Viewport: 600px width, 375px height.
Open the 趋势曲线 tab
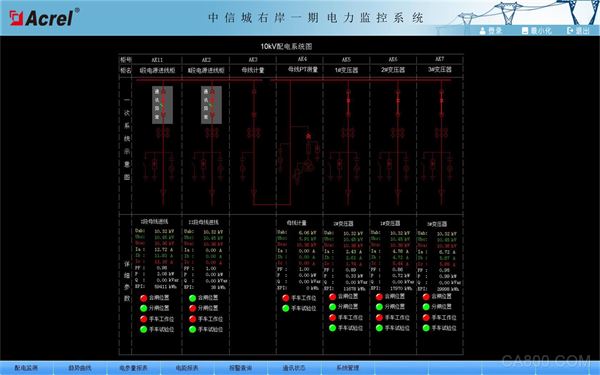(x=80, y=368)
